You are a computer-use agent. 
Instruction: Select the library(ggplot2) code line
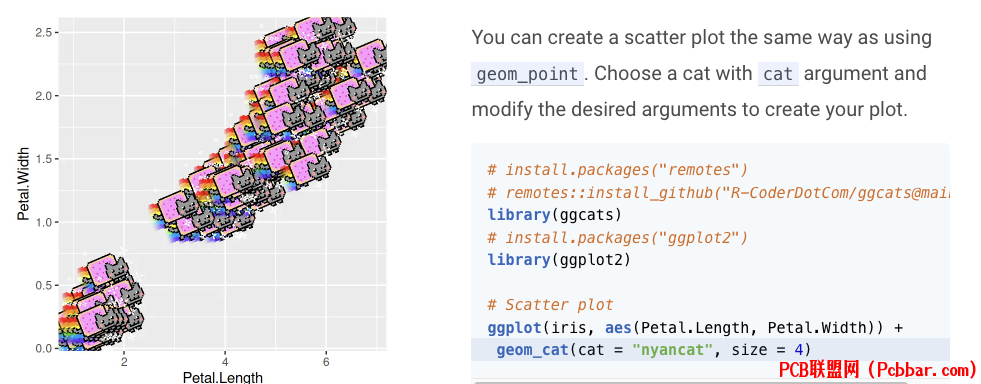tap(559, 259)
